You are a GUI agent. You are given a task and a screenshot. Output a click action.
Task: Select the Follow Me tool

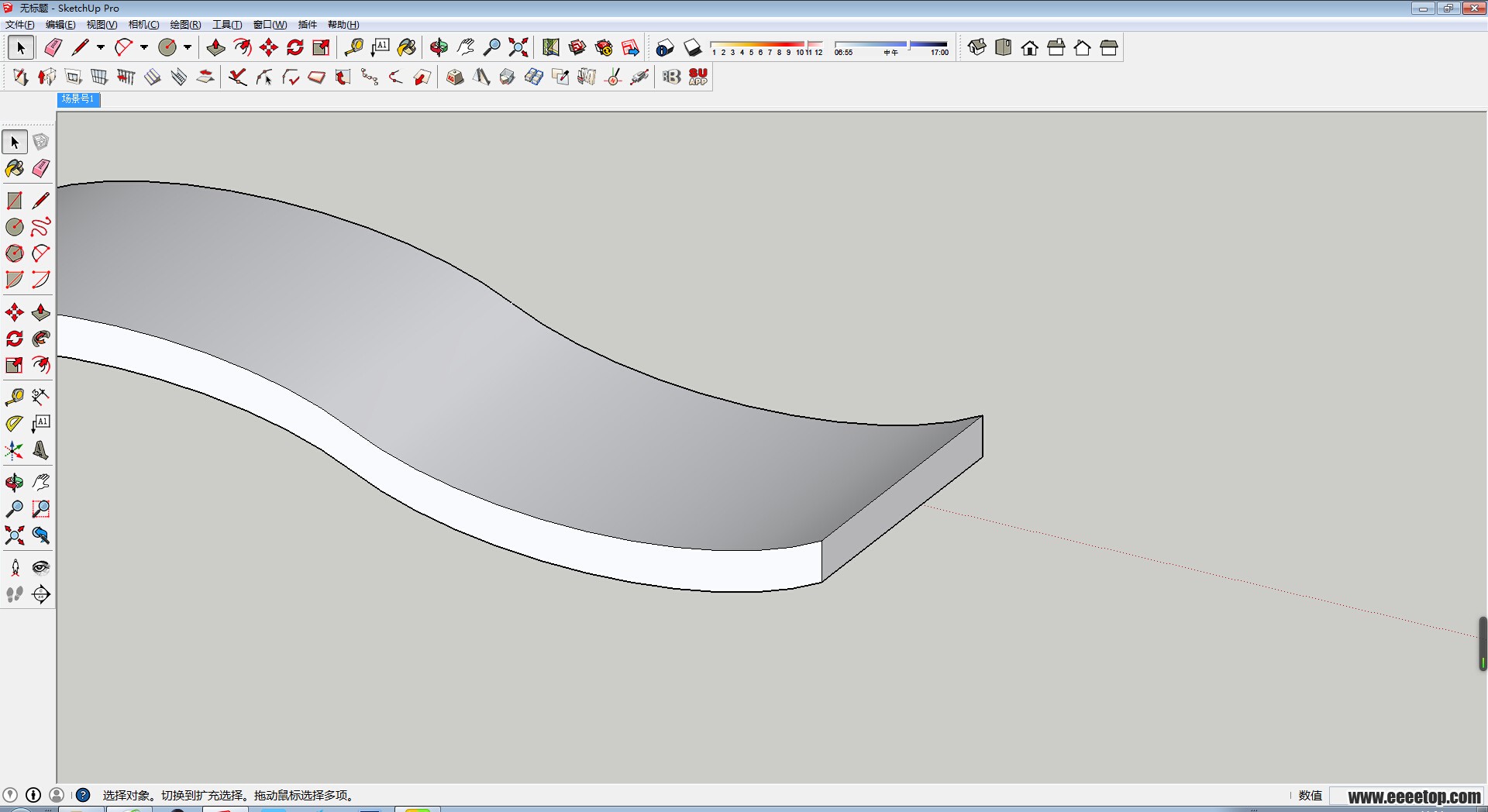pos(41,339)
